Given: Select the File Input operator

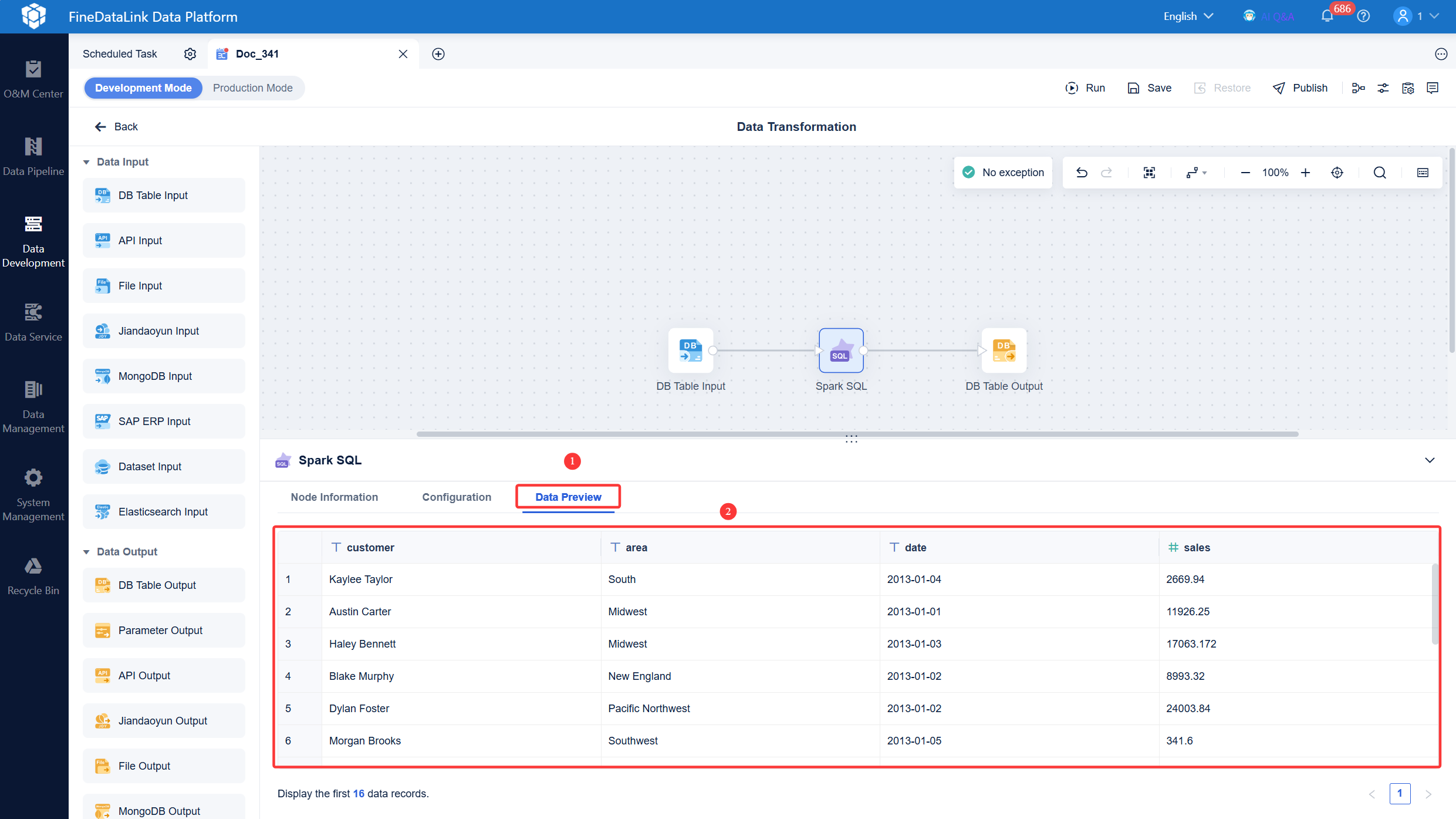Looking at the screenshot, I should (164, 286).
